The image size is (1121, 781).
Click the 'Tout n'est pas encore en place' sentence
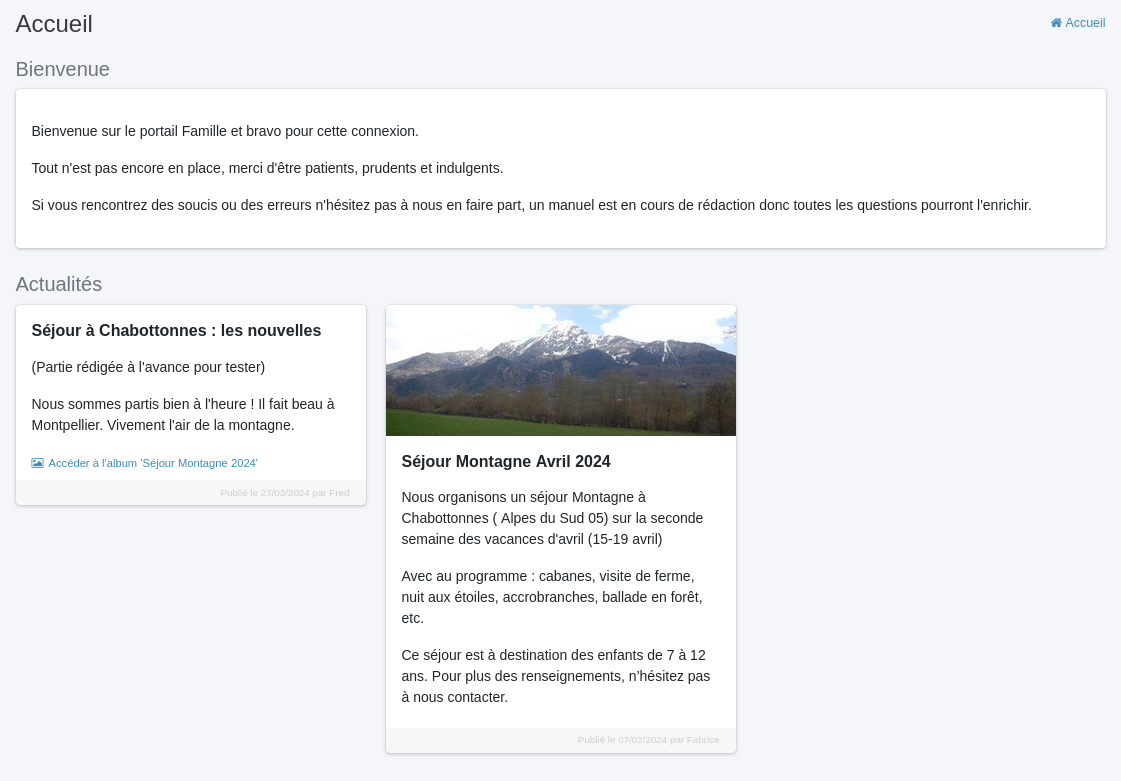pyautogui.click(x=267, y=168)
